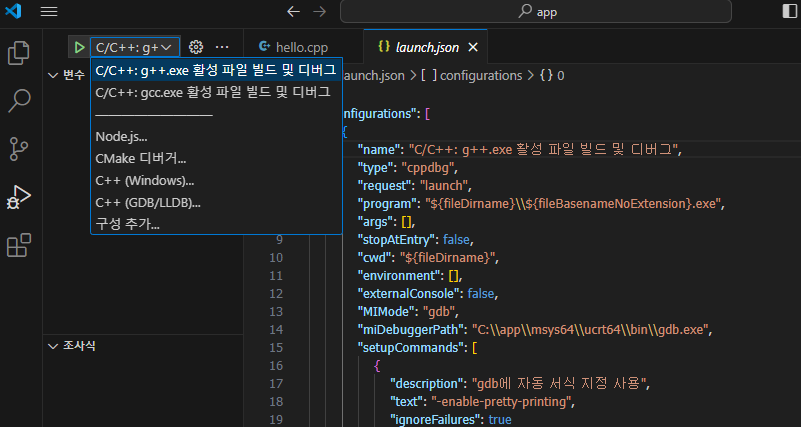This screenshot has height=427, width=801.
Task: Toggle the sidebar layout icon at top right
Action: (x=790, y=11)
